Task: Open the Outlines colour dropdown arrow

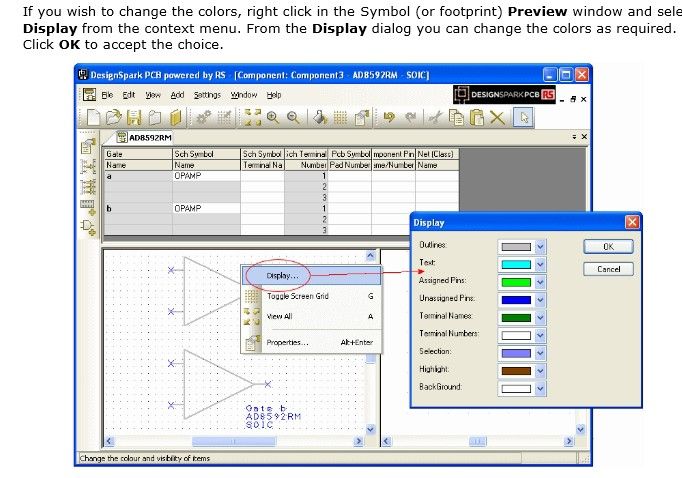Action: pyautogui.click(x=540, y=247)
